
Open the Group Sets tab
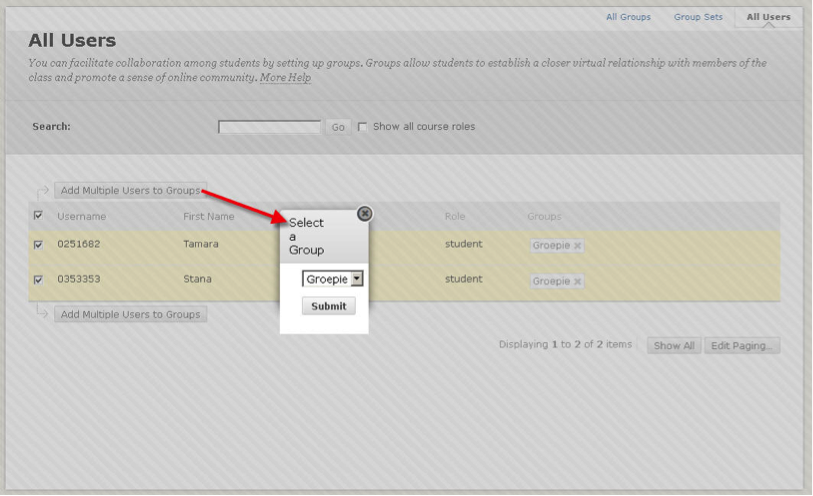695,17
